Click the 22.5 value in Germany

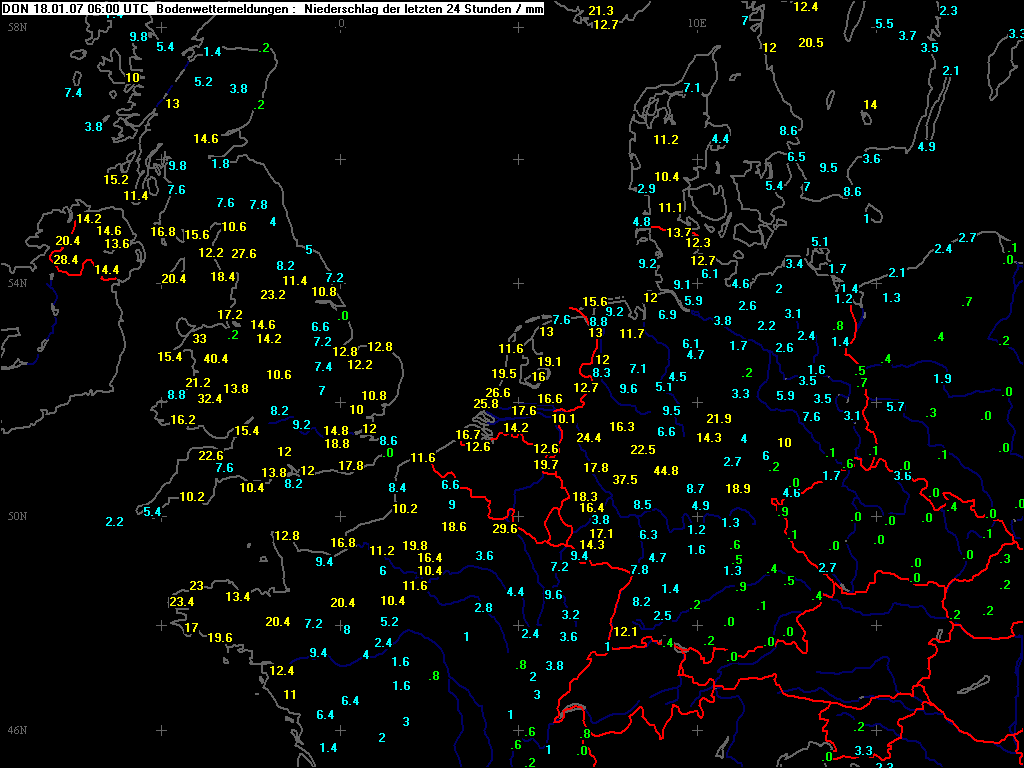(643, 449)
